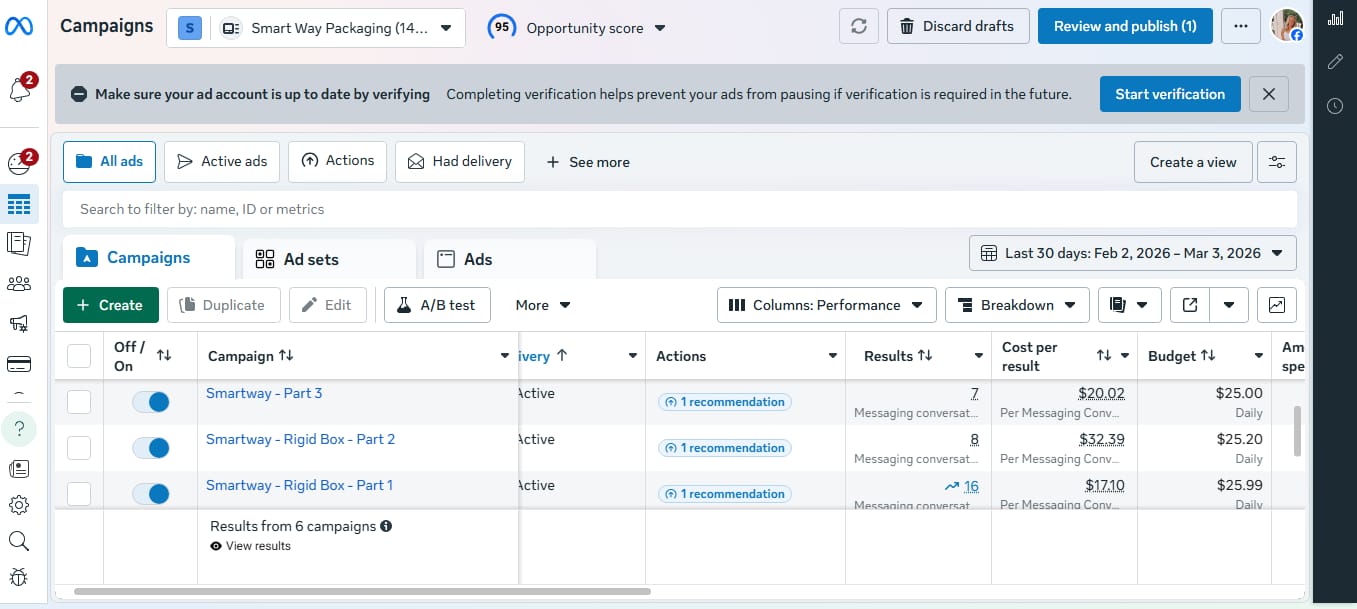Switch to the Ads tab
This screenshot has height=609, width=1357.
point(510,259)
